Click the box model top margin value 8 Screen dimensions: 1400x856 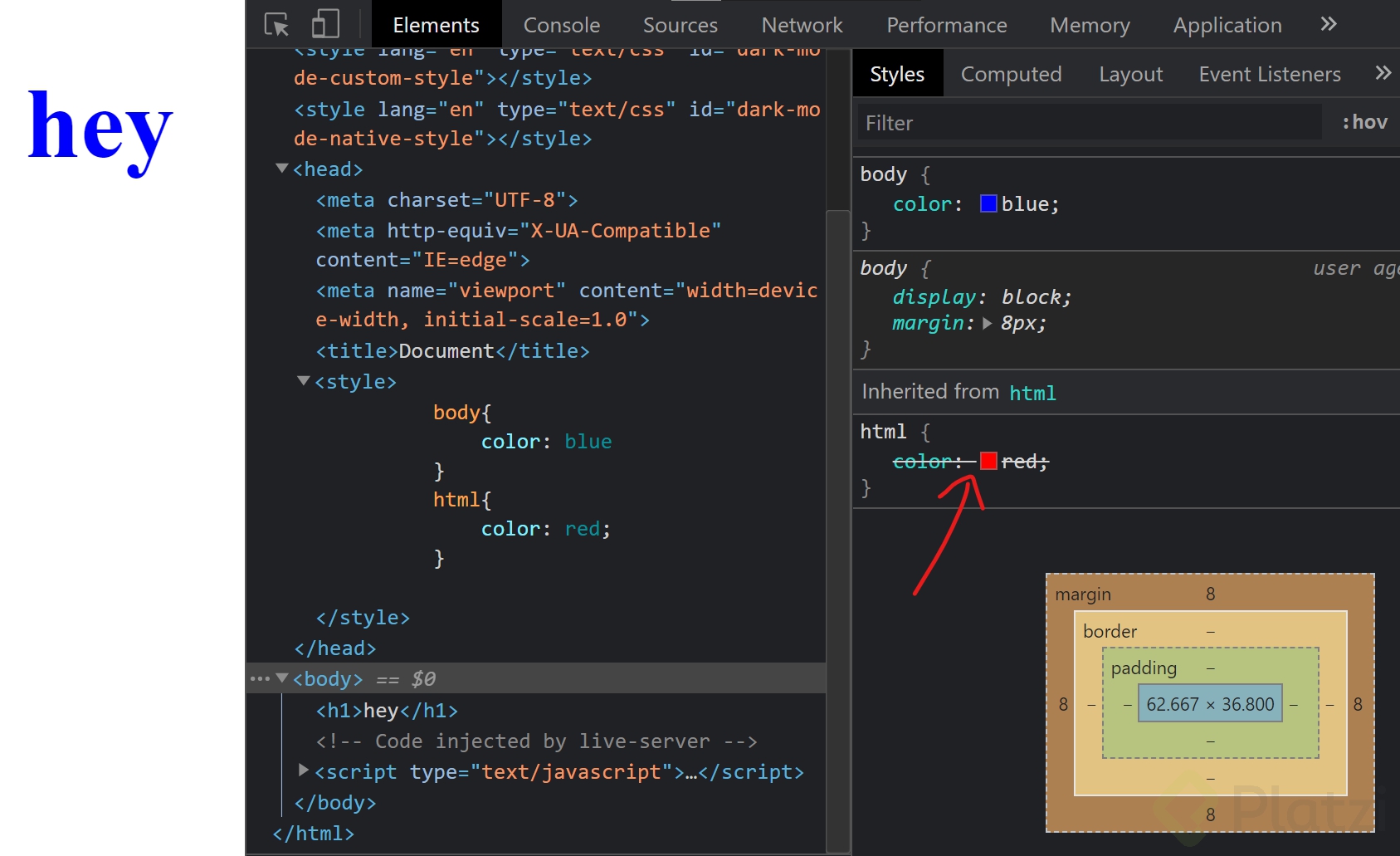pos(1211,594)
